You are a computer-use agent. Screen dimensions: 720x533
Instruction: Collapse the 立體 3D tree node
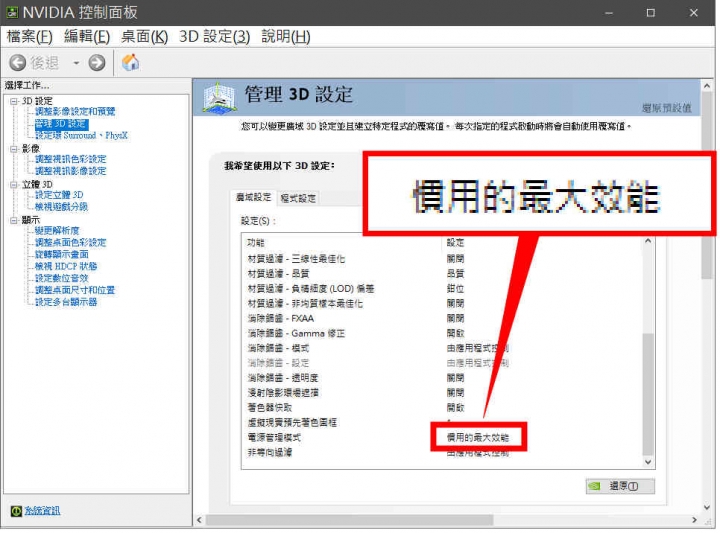tap(14, 185)
